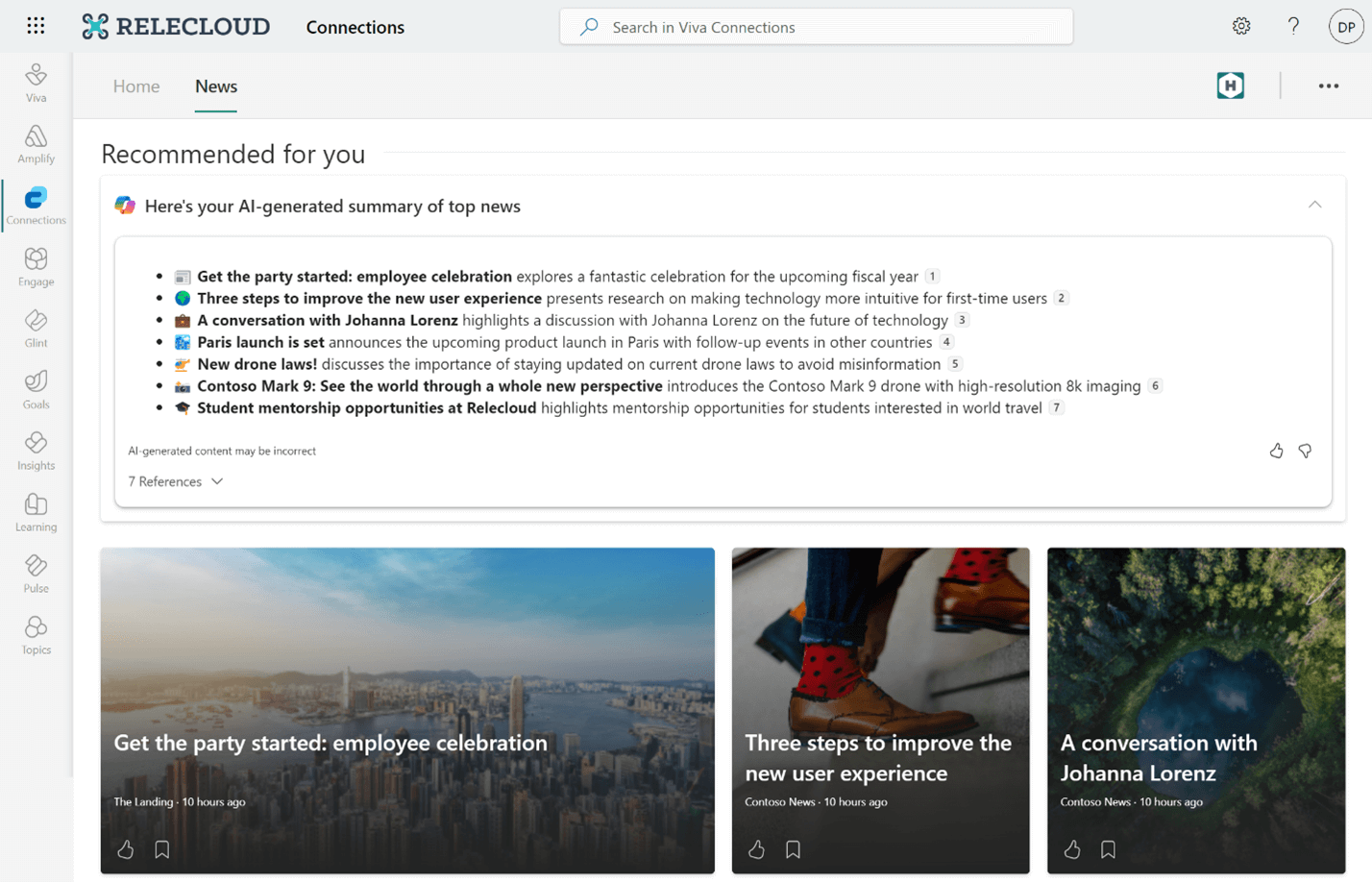Switch to the Home tab

135,86
